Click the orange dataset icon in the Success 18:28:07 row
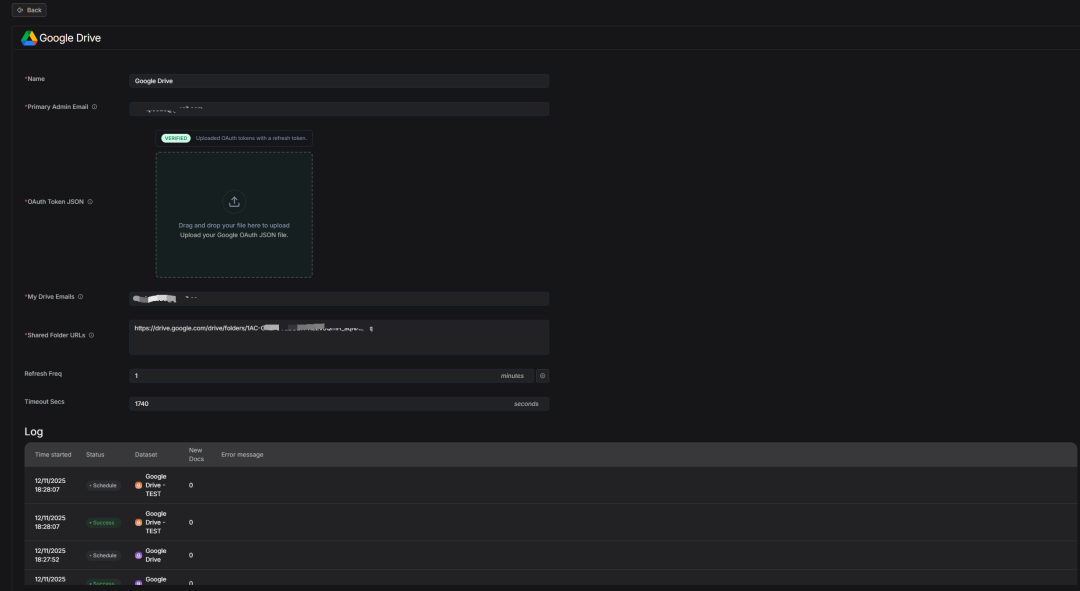The image size is (1080, 591). click(x=138, y=523)
